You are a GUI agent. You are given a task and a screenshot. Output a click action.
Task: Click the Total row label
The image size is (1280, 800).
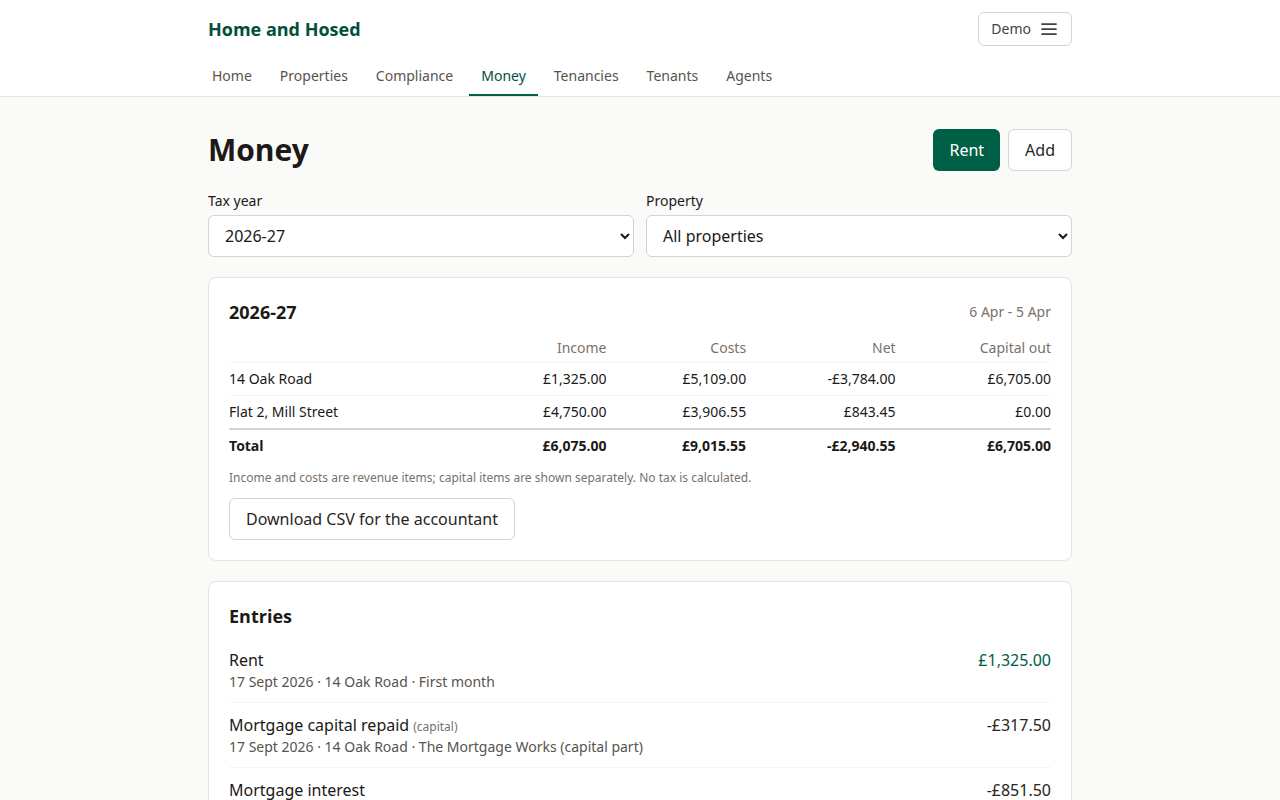coord(246,446)
